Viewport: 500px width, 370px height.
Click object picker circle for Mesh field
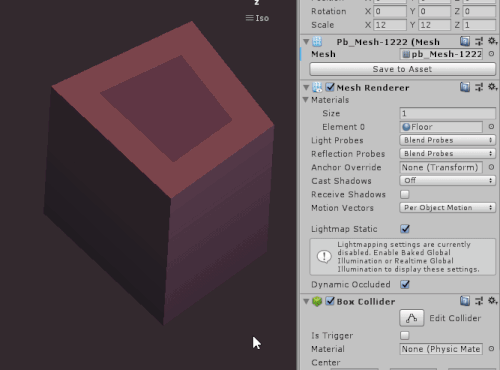point(491,54)
